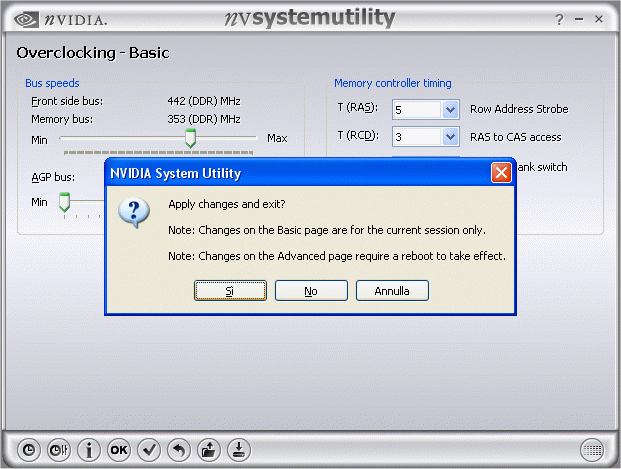Save profile with the download-to-disk icon

239,450
